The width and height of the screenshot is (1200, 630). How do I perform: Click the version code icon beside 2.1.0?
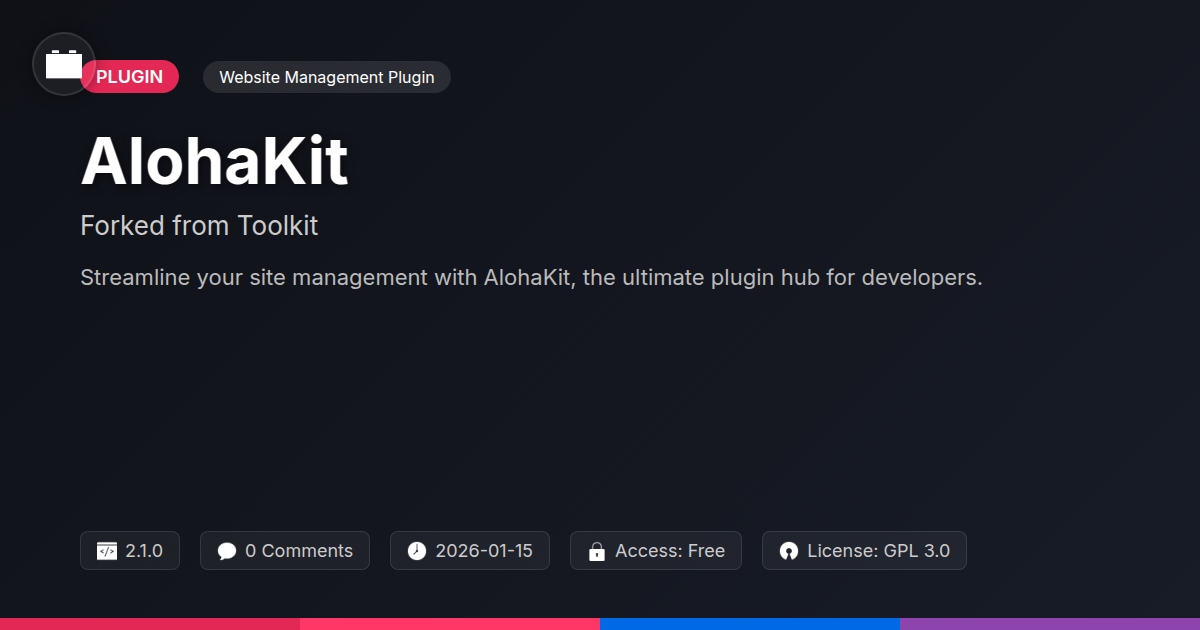(x=107, y=551)
